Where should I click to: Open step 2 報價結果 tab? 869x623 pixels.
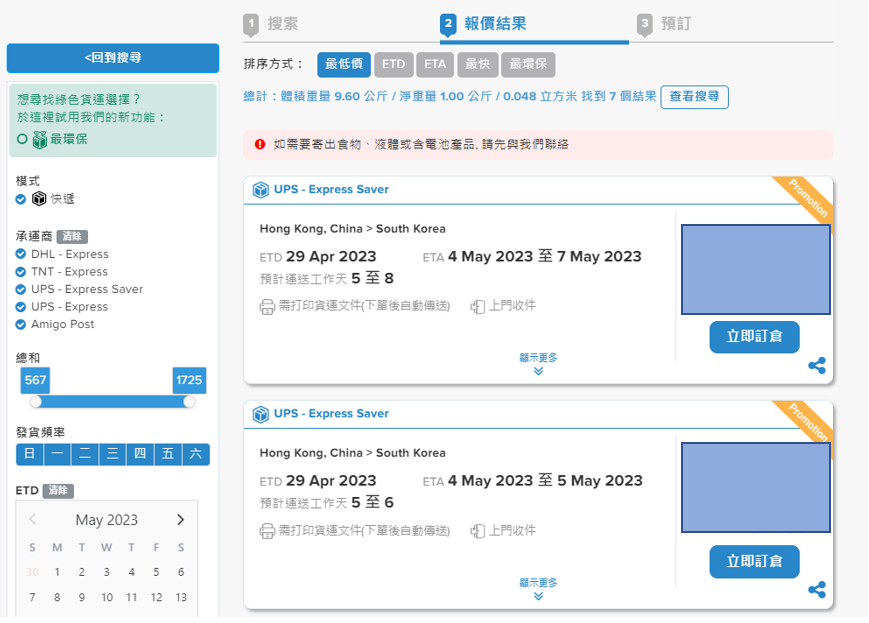point(483,24)
